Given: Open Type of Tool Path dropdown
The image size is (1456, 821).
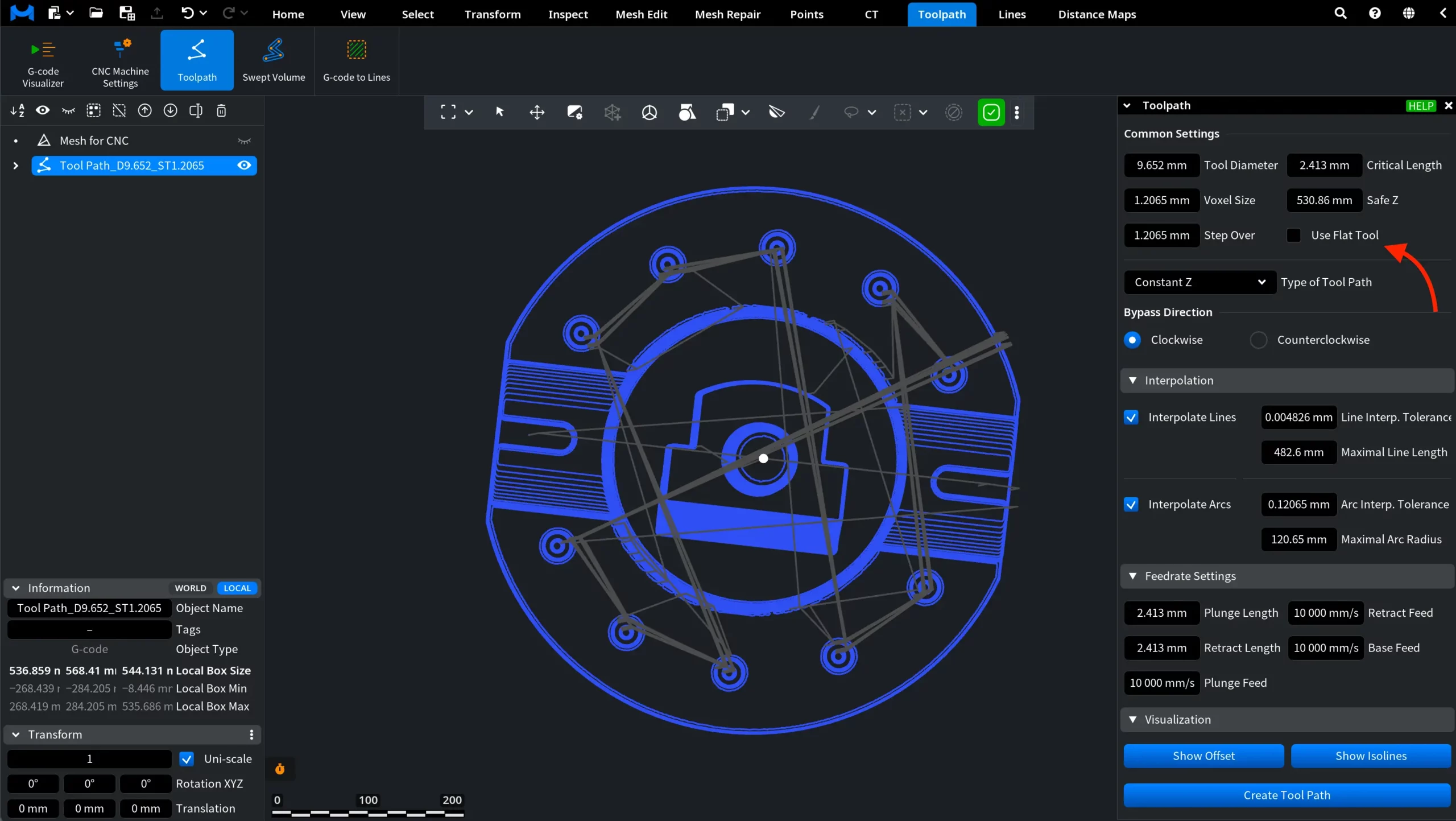Looking at the screenshot, I should [x=1200, y=282].
